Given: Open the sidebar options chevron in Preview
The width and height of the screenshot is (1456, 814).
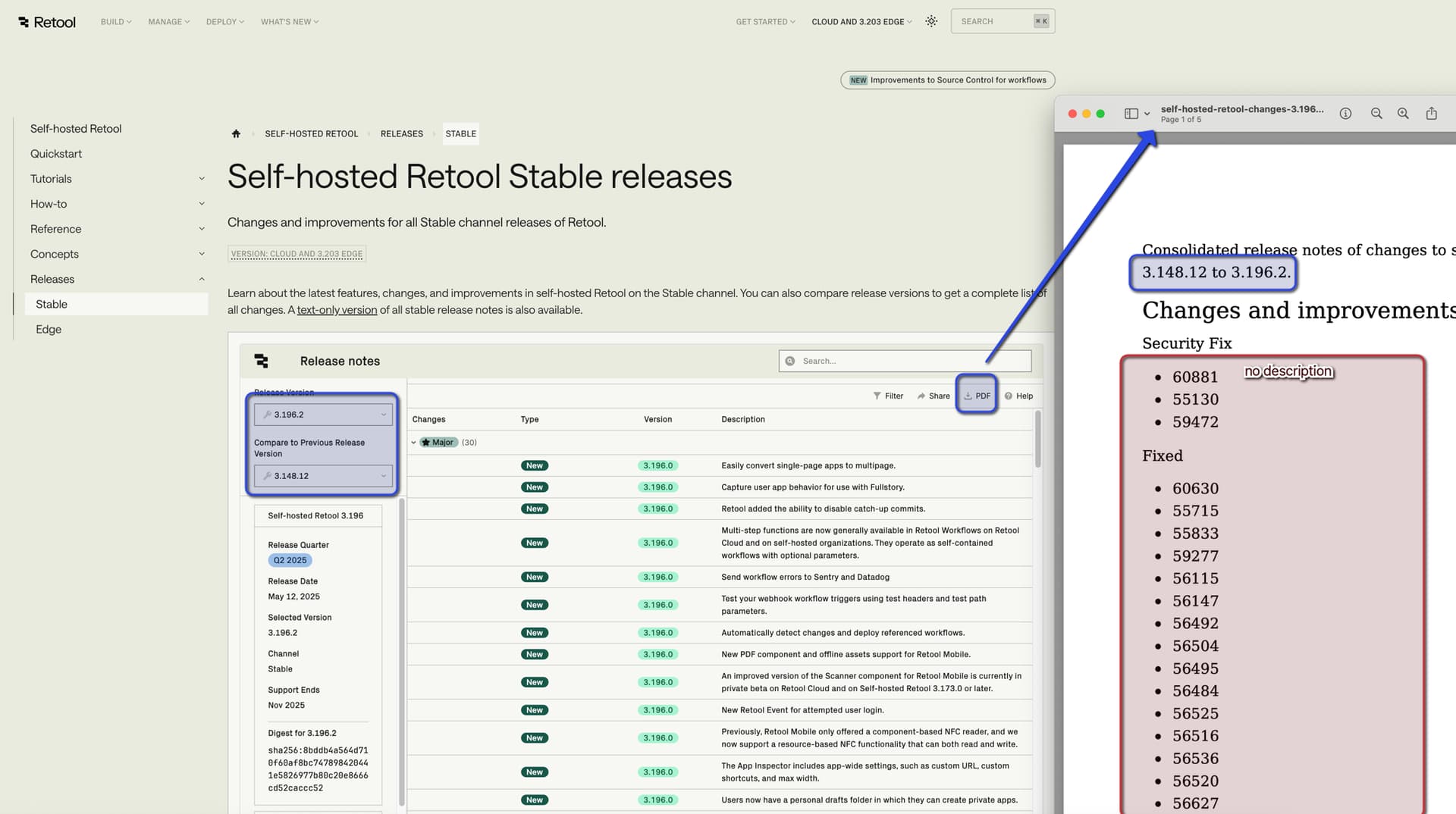Looking at the screenshot, I should 1147,114.
